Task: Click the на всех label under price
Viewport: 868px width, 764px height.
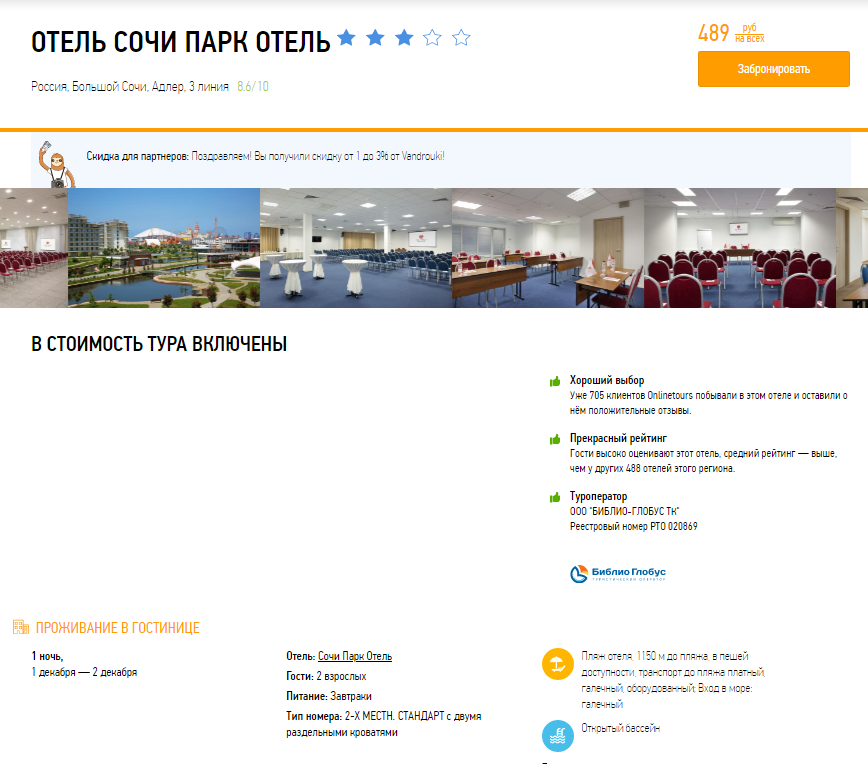Action: coord(750,38)
